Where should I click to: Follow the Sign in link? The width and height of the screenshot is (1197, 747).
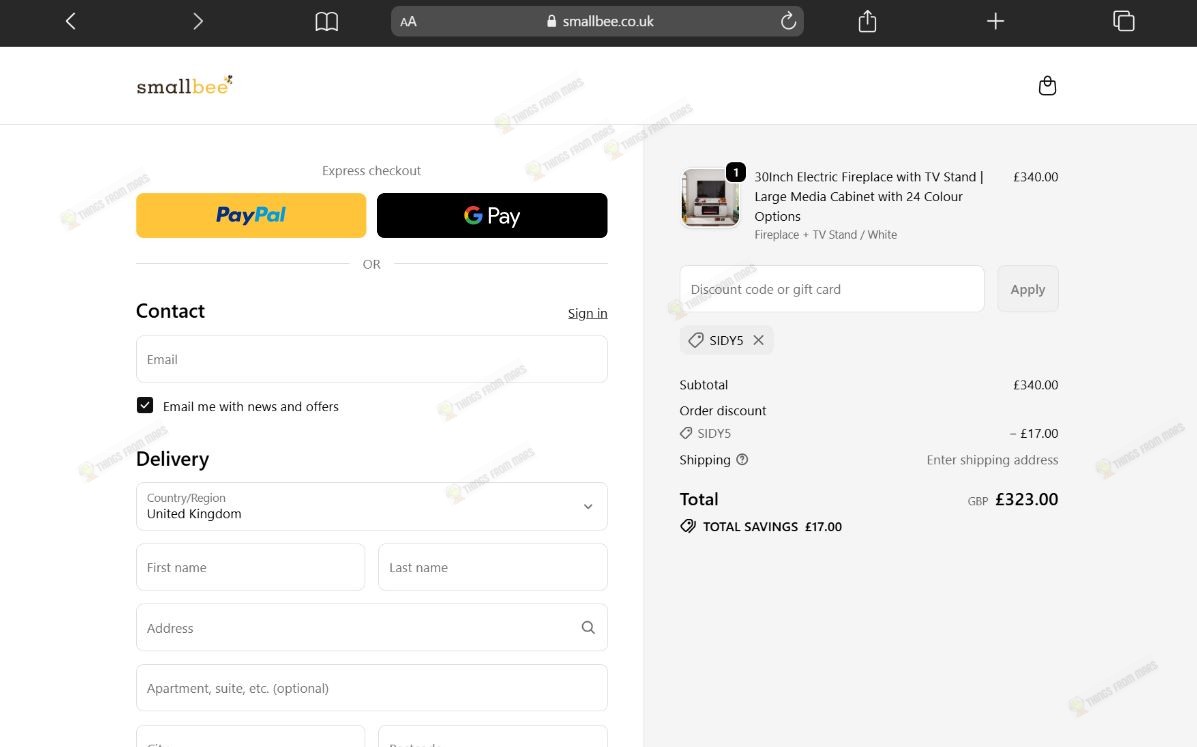point(588,313)
